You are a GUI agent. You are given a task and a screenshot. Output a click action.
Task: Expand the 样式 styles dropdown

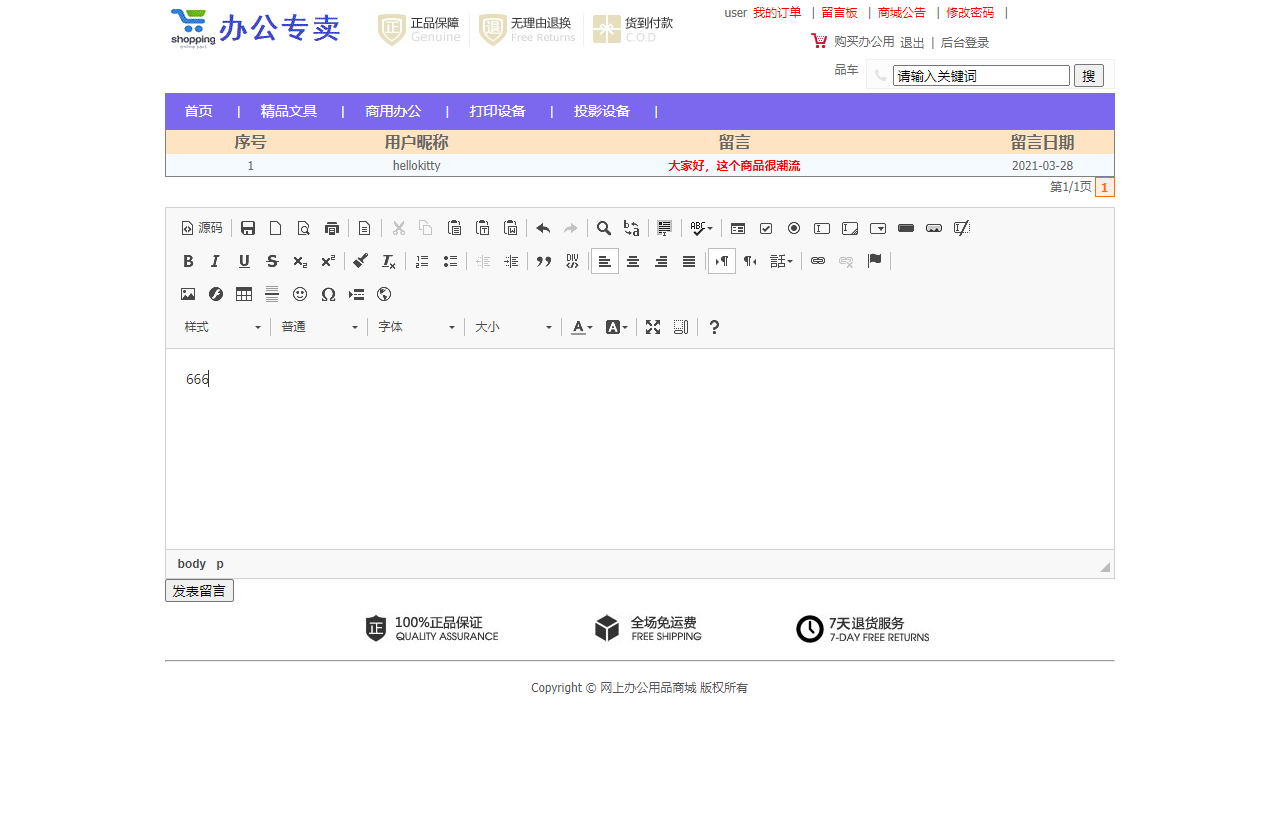tap(222, 327)
